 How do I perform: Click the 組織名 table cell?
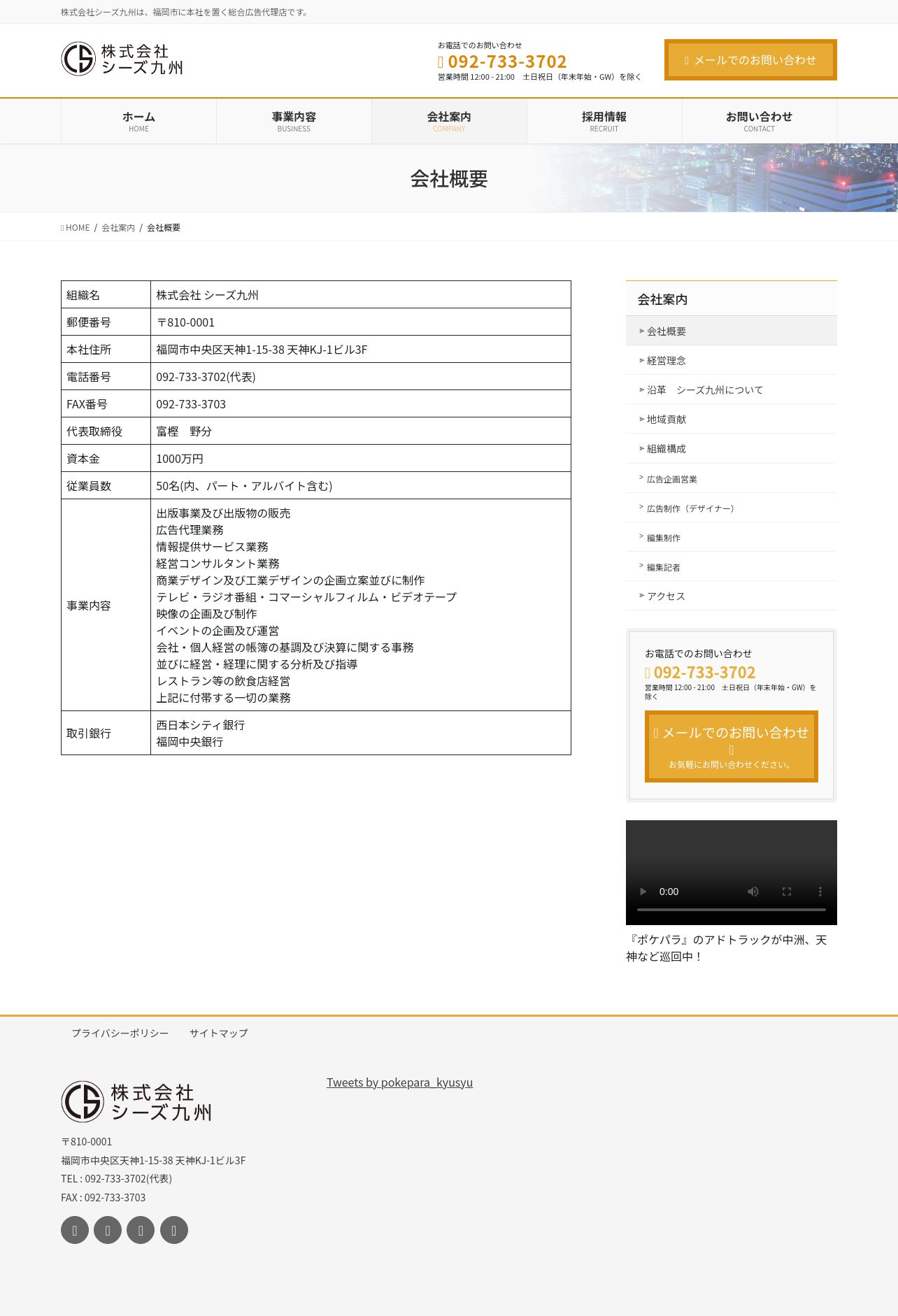point(106,295)
